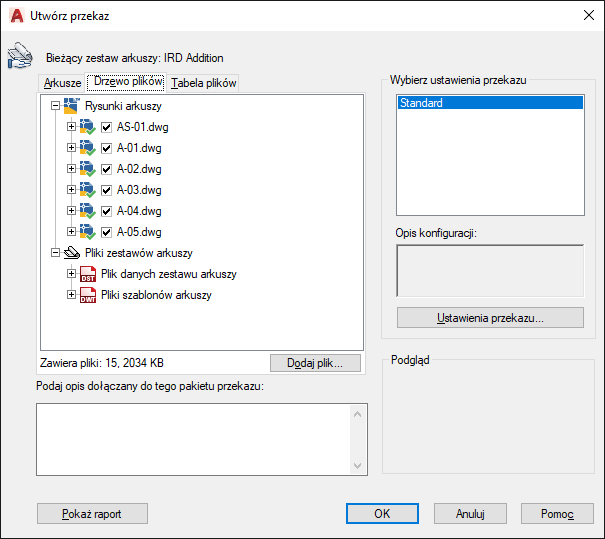Open the Tabela plików tab
The height and width of the screenshot is (539, 605).
coord(203,83)
